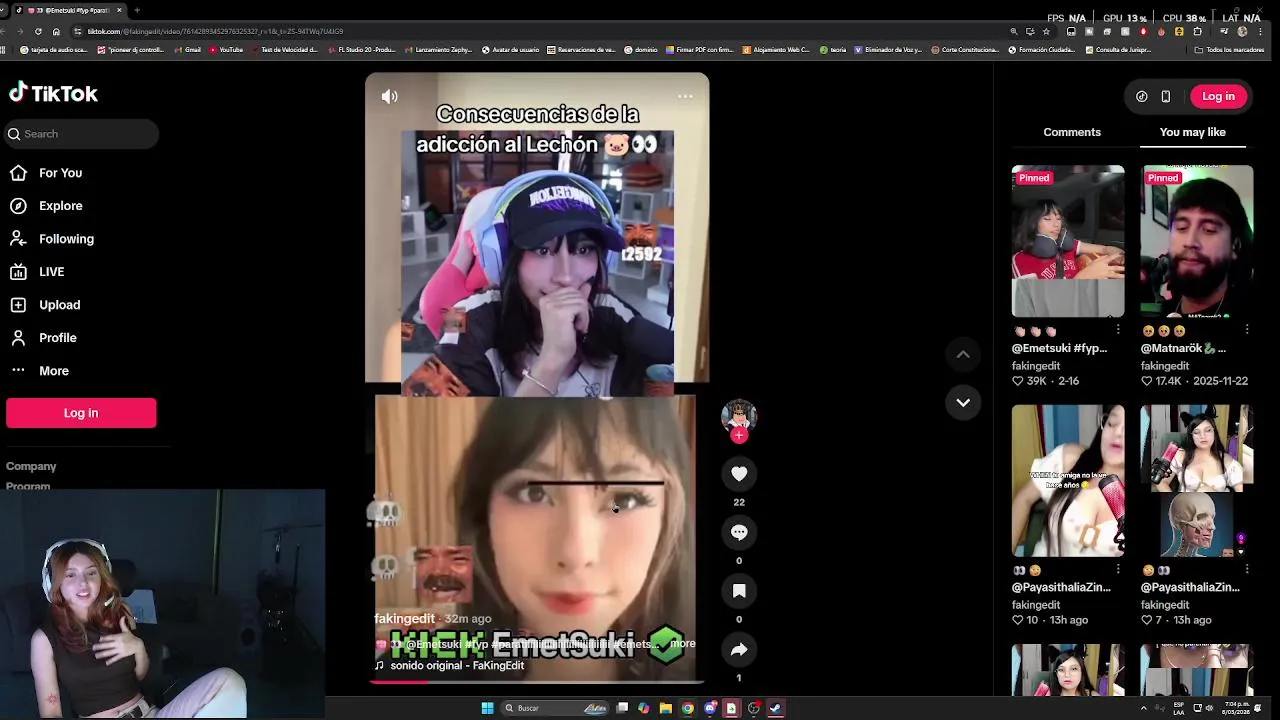Click browser reload button

[38, 31]
